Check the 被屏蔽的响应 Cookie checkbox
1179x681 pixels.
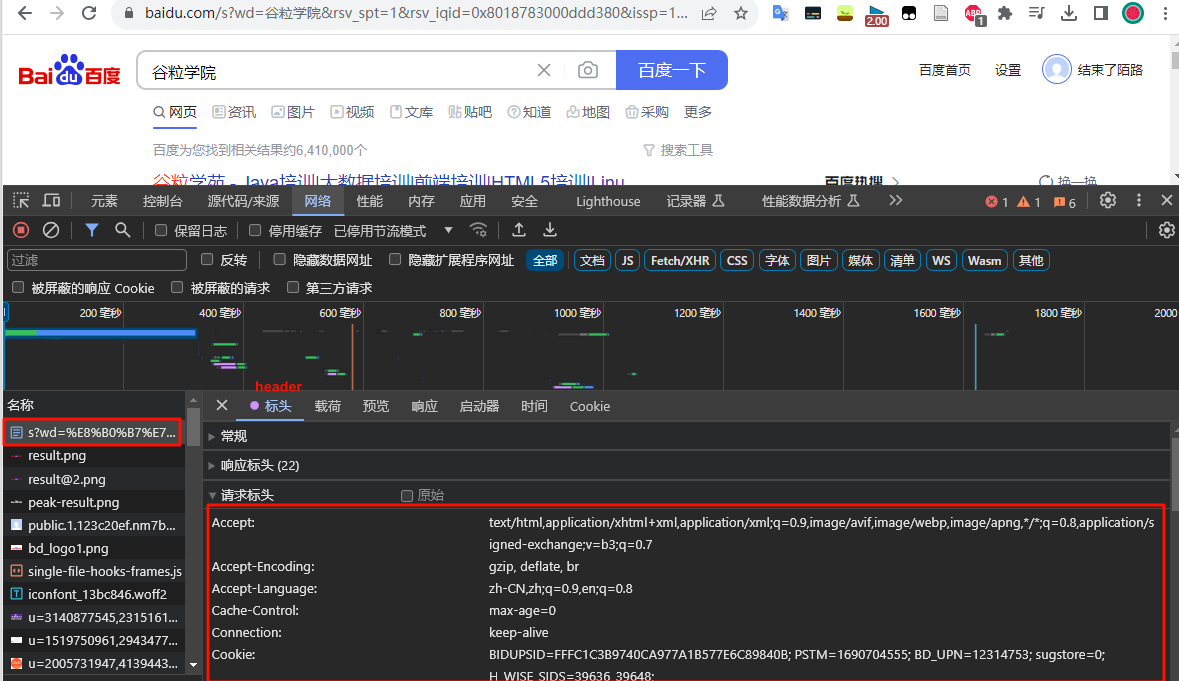click(18, 287)
